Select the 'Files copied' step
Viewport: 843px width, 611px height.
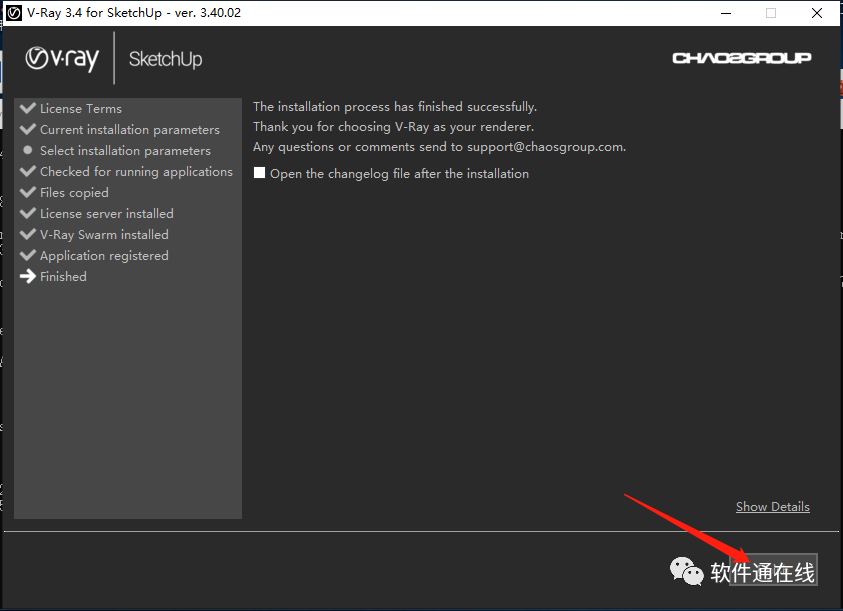point(74,193)
